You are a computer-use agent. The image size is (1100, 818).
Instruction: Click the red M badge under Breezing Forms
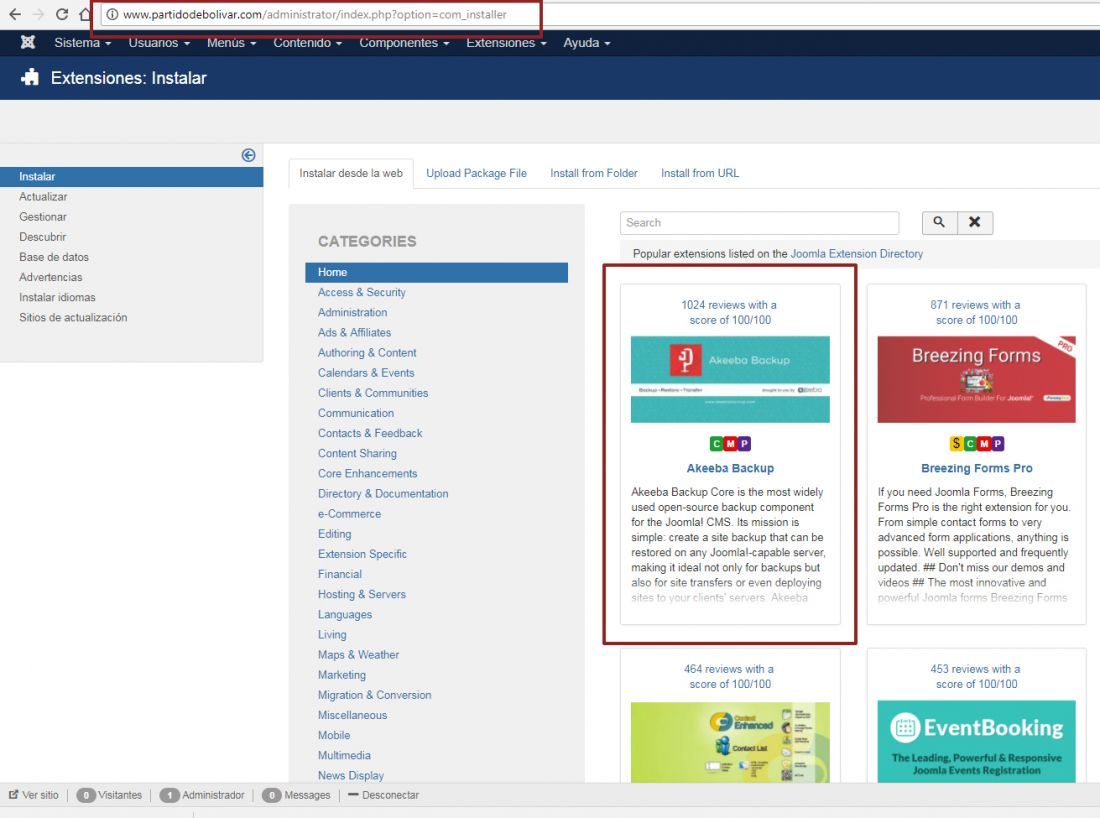pyautogui.click(x=984, y=443)
